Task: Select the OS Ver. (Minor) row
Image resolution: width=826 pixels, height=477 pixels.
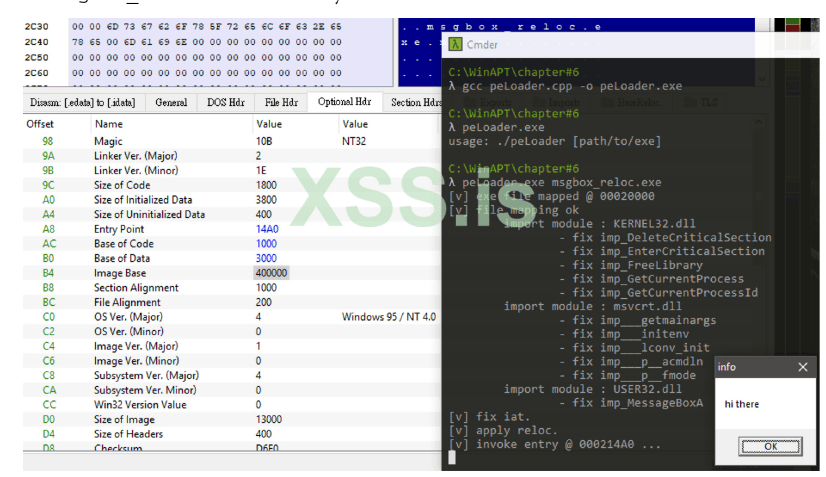Action: point(230,332)
